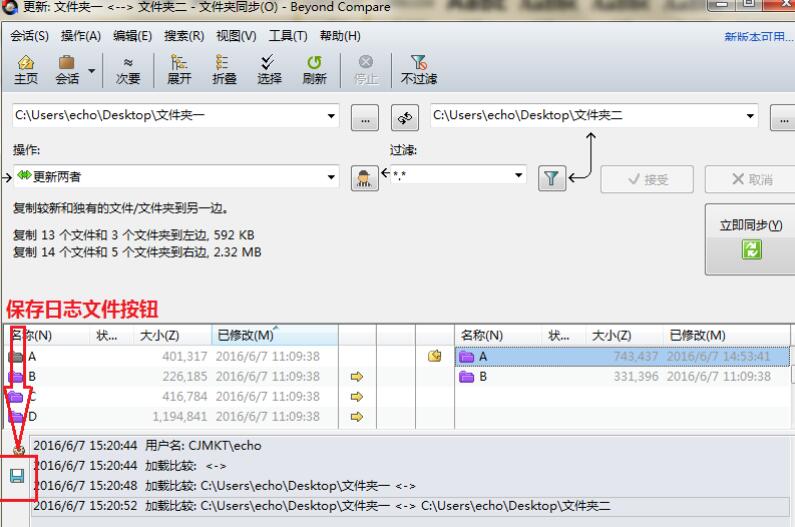Click the copy-right arrow for folder B
Image resolution: width=795 pixels, height=527 pixels.
coord(357,376)
